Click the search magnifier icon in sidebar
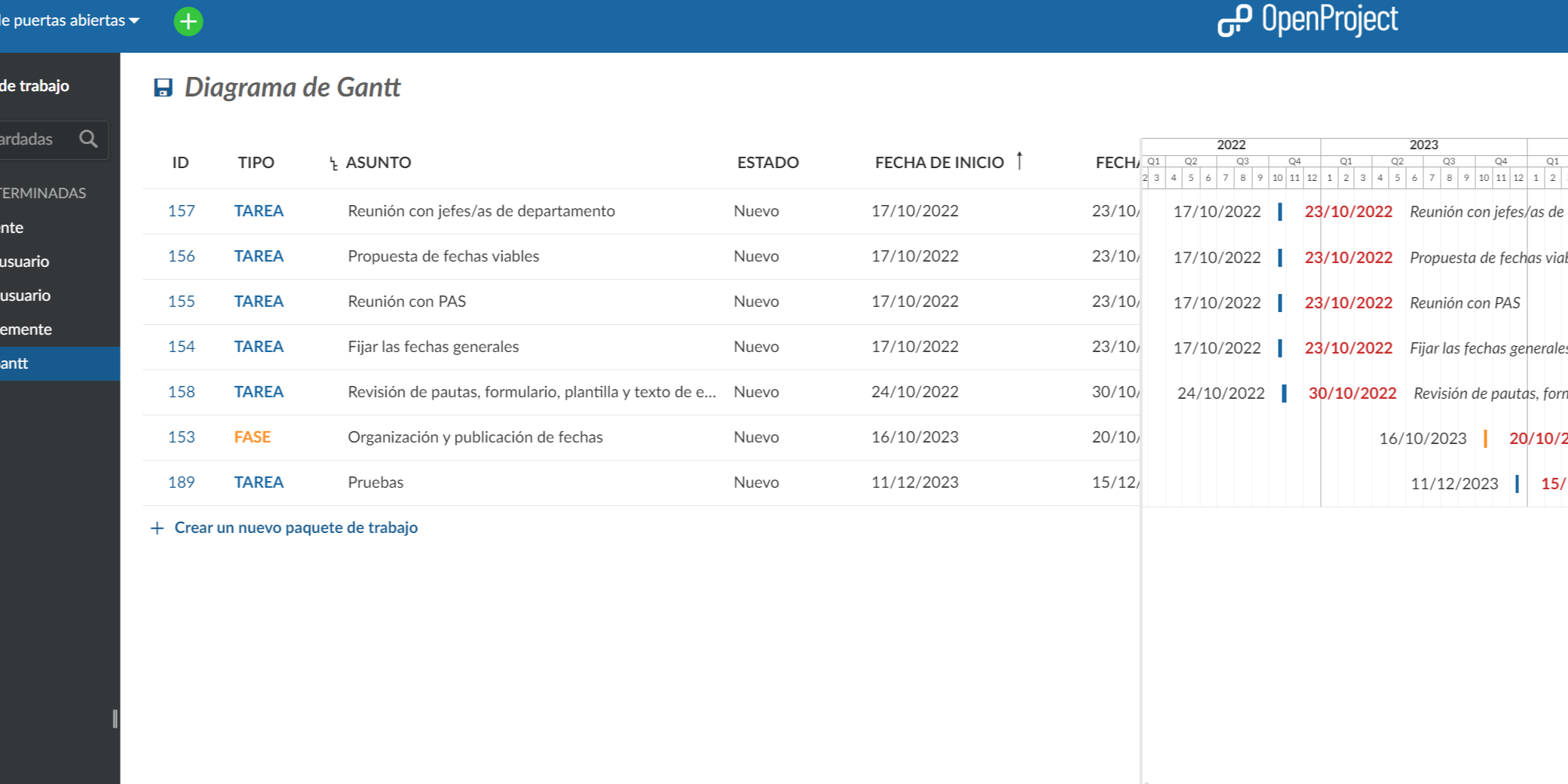Image resolution: width=1568 pixels, height=784 pixels. click(x=88, y=139)
